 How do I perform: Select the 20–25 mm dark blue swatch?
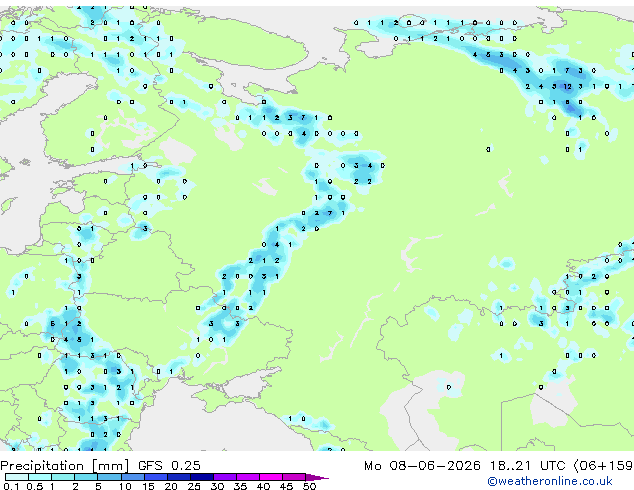click(178, 477)
